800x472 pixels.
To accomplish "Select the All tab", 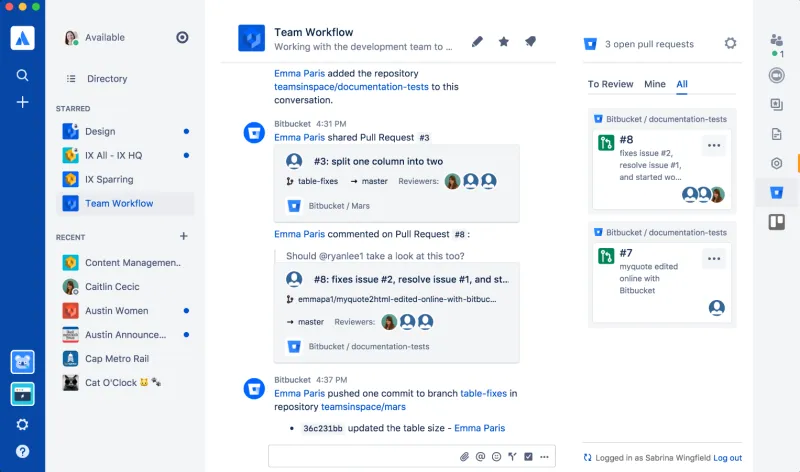I will pos(682,84).
